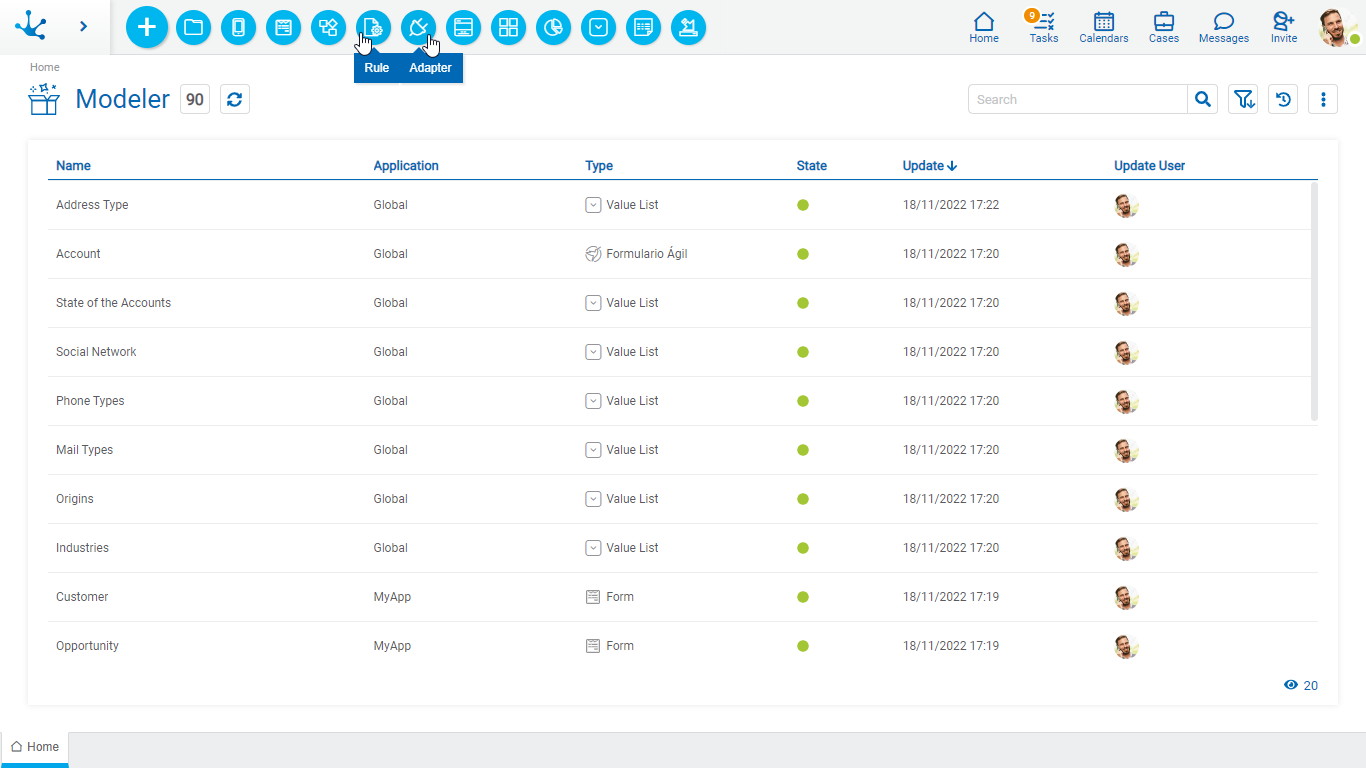Open the Rule creation icon
The height and width of the screenshot is (768, 1366).
373,27
